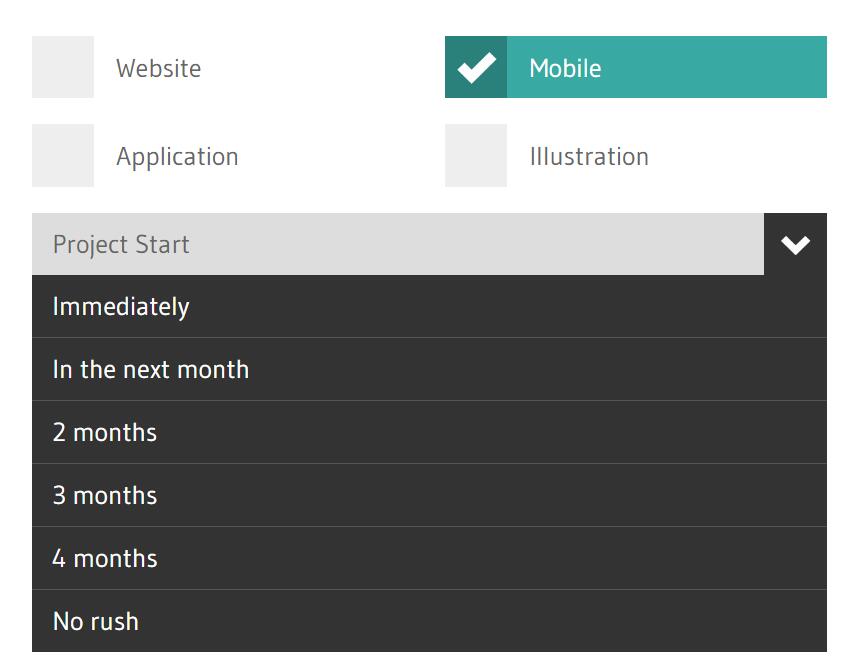This screenshot has width=864, height=667.
Task: Click the dark arrow box of dropdown
Action: [x=796, y=244]
